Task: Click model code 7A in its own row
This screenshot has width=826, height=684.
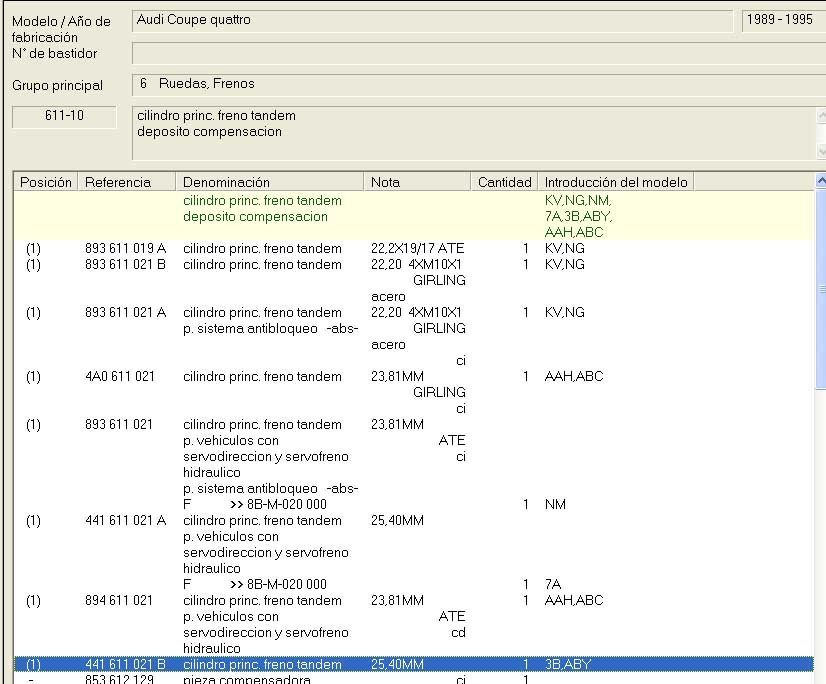Action: (x=553, y=584)
